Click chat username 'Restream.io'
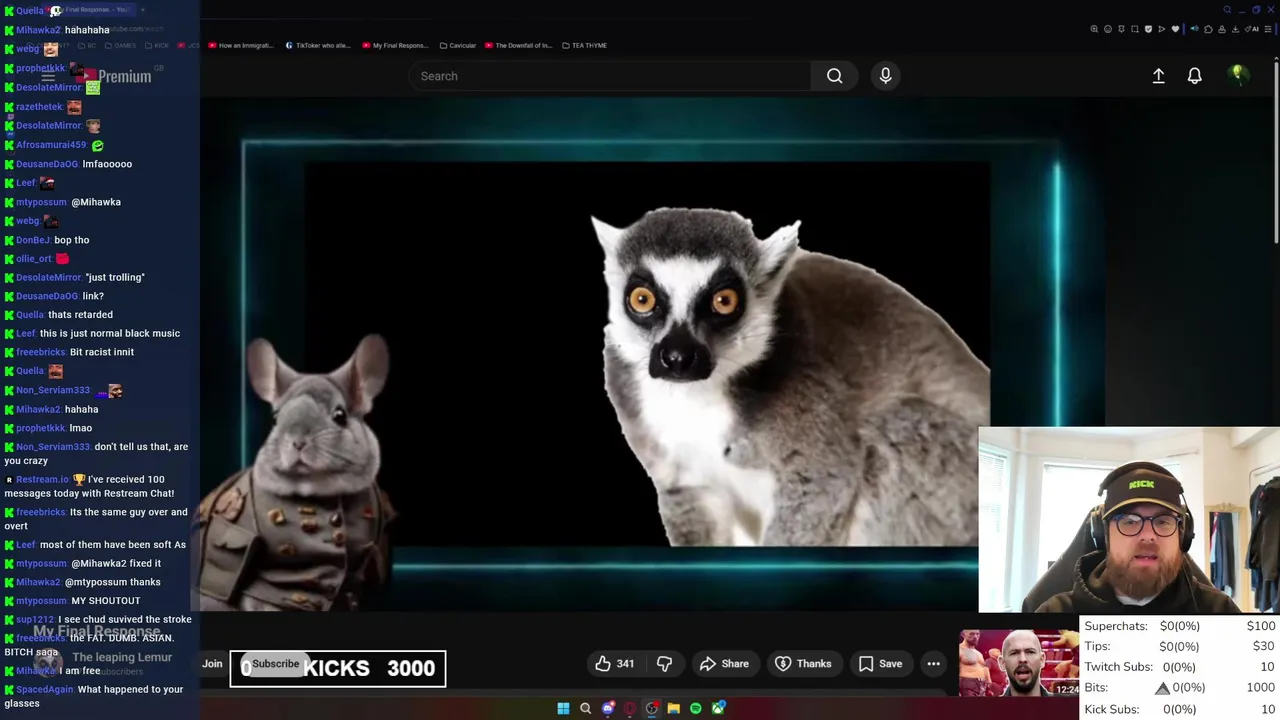The height and width of the screenshot is (720, 1280). pyautogui.click(x=41, y=479)
